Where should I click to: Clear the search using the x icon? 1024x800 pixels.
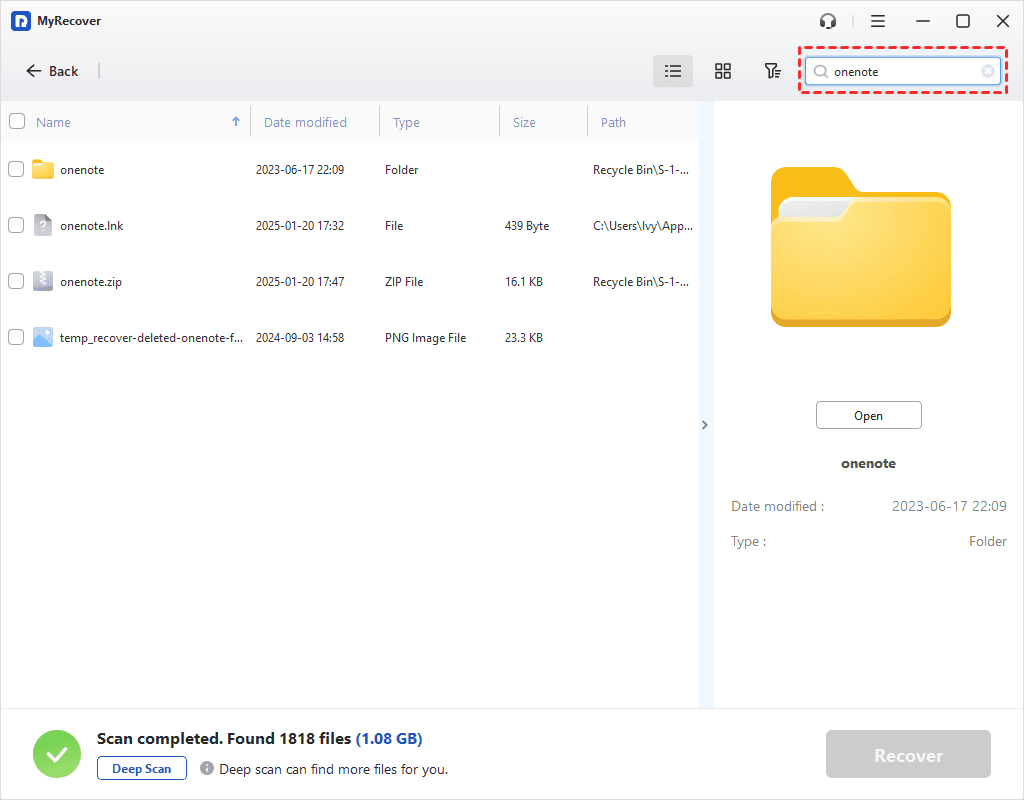pyautogui.click(x=986, y=71)
